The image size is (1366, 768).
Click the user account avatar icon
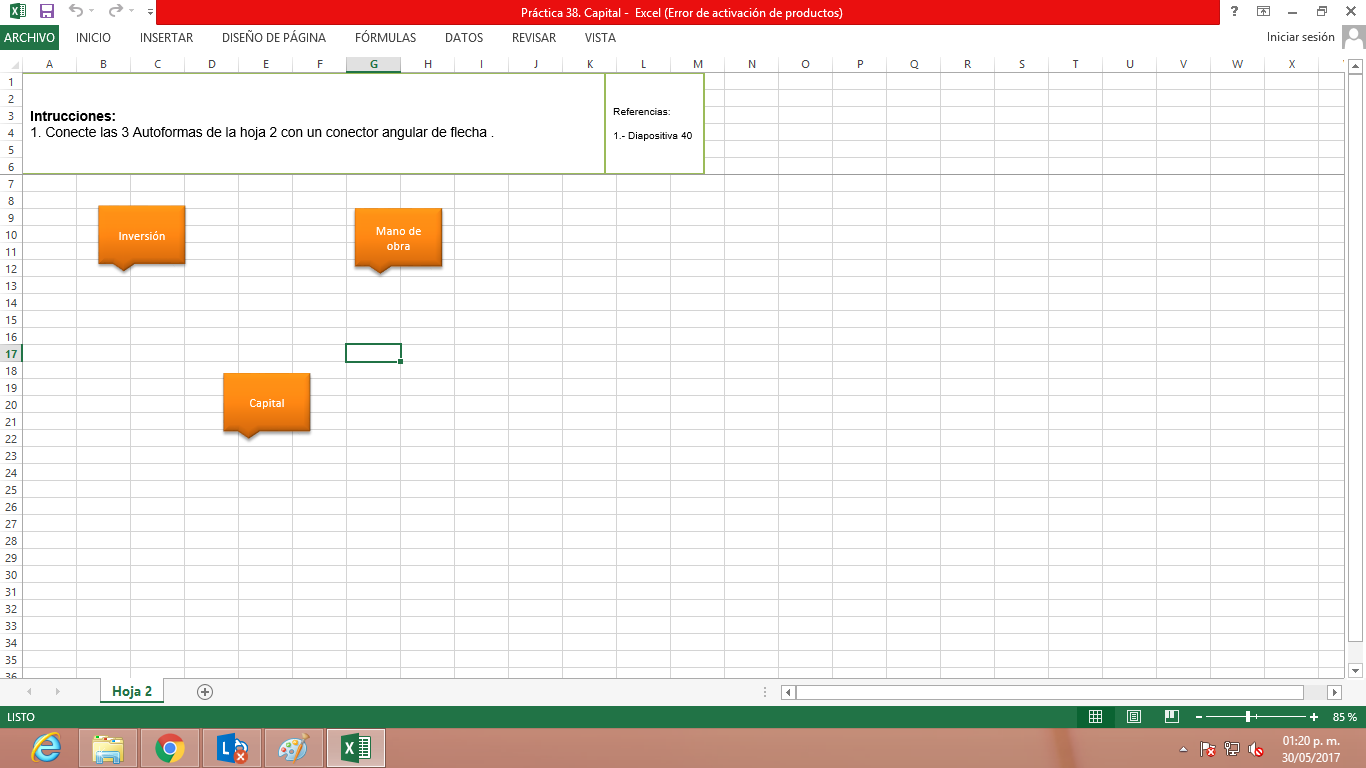point(1353,37)
